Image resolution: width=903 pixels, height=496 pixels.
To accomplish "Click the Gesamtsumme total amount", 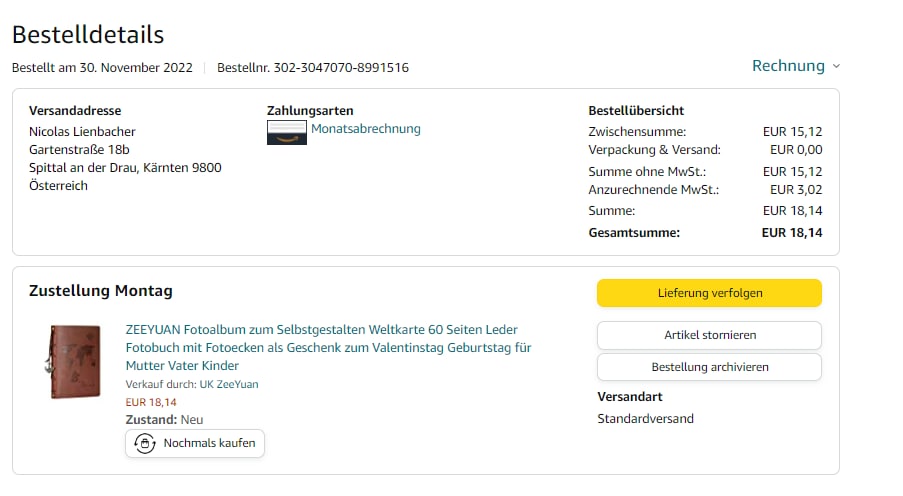I will (x=792, y=233).
